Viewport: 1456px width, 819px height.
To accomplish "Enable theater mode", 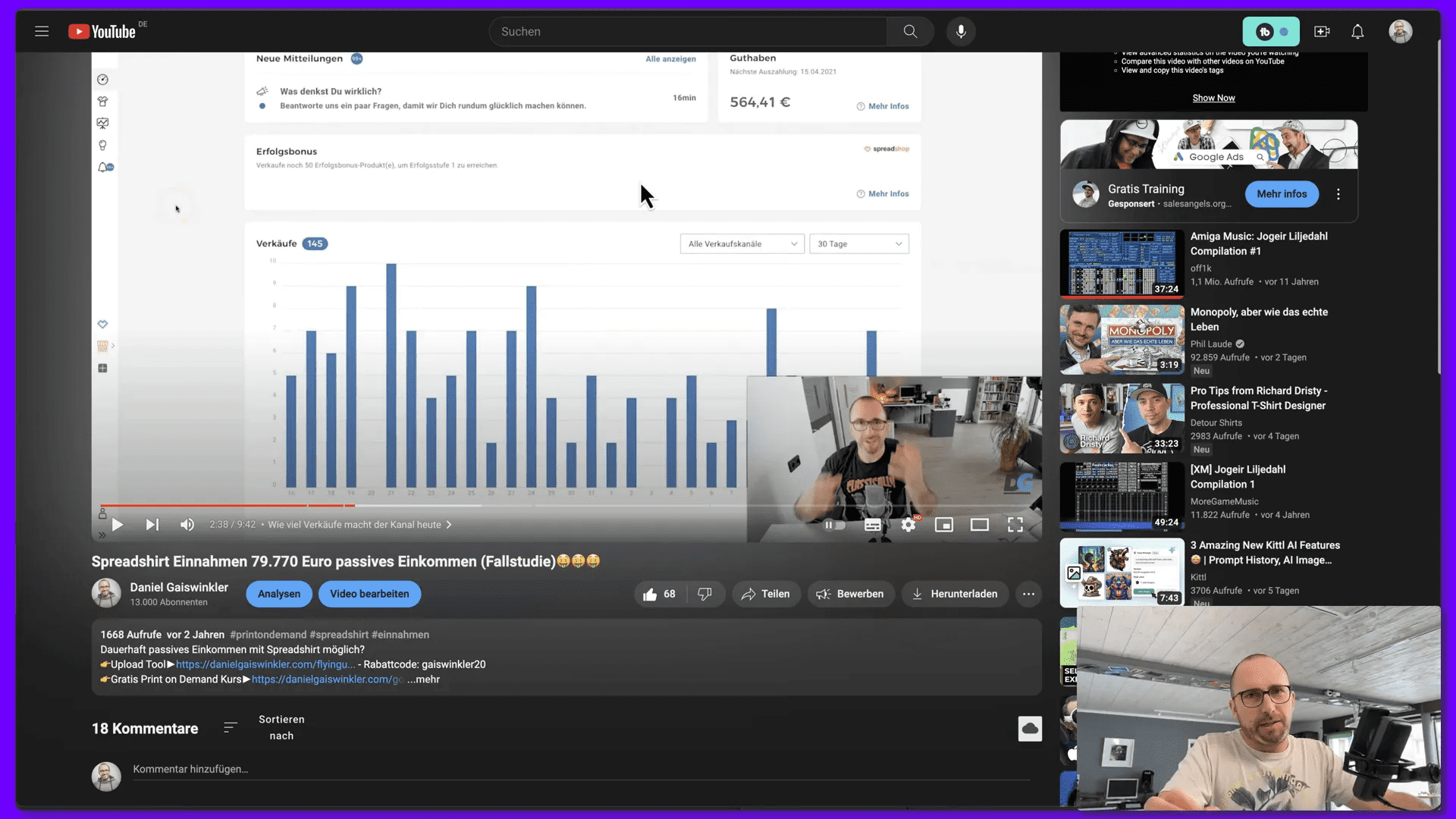I will 980,525.
